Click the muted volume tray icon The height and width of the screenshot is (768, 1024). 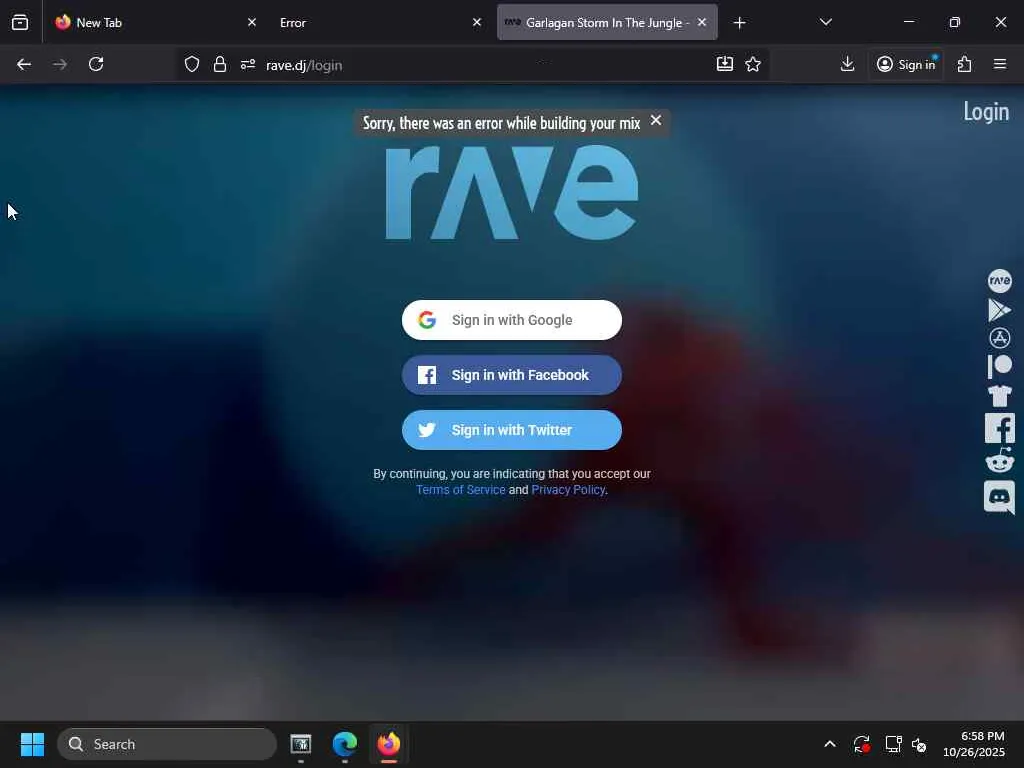tap(919, 744)
